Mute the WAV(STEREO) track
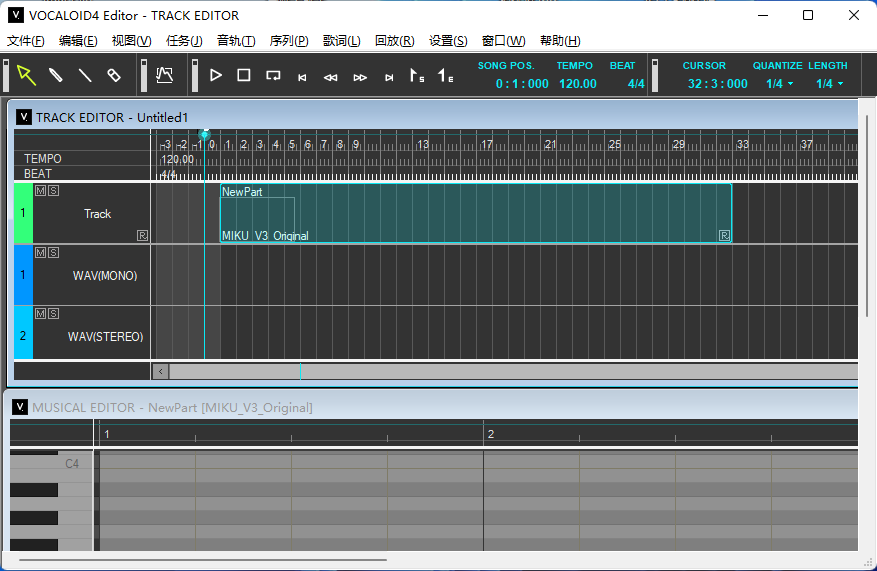 point(40,314)
